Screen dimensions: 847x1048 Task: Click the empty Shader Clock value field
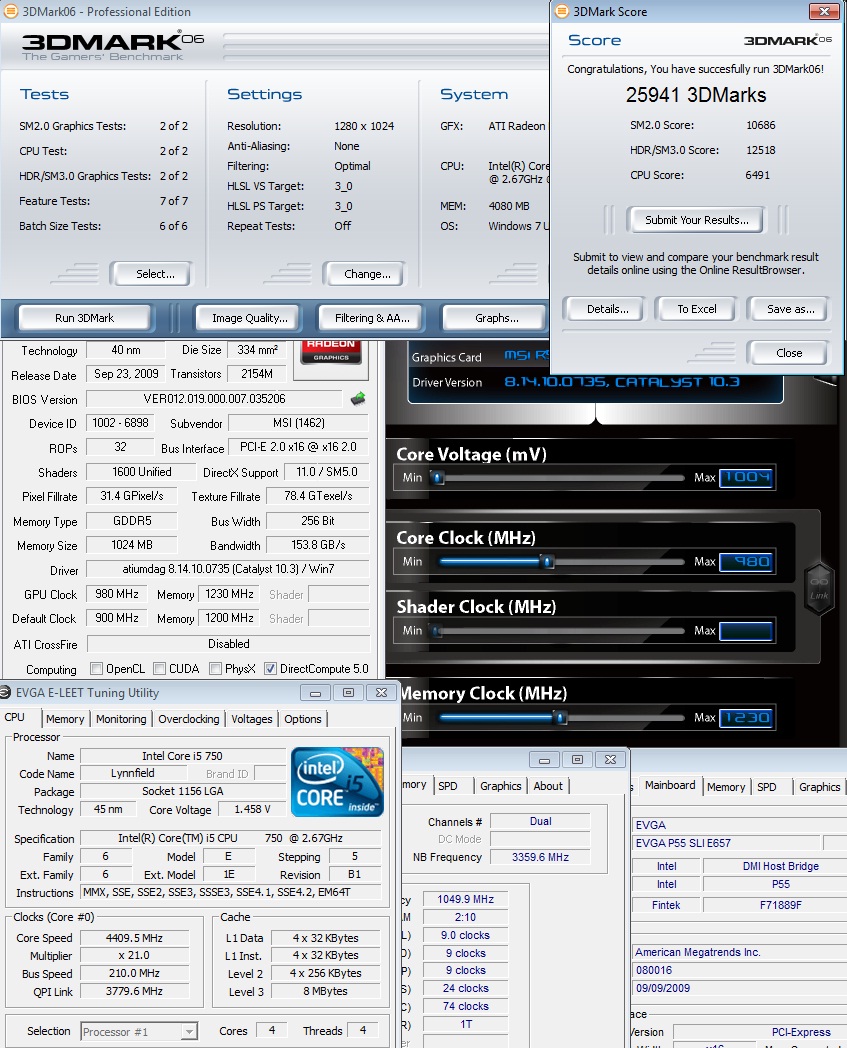[x=747, y=631]
